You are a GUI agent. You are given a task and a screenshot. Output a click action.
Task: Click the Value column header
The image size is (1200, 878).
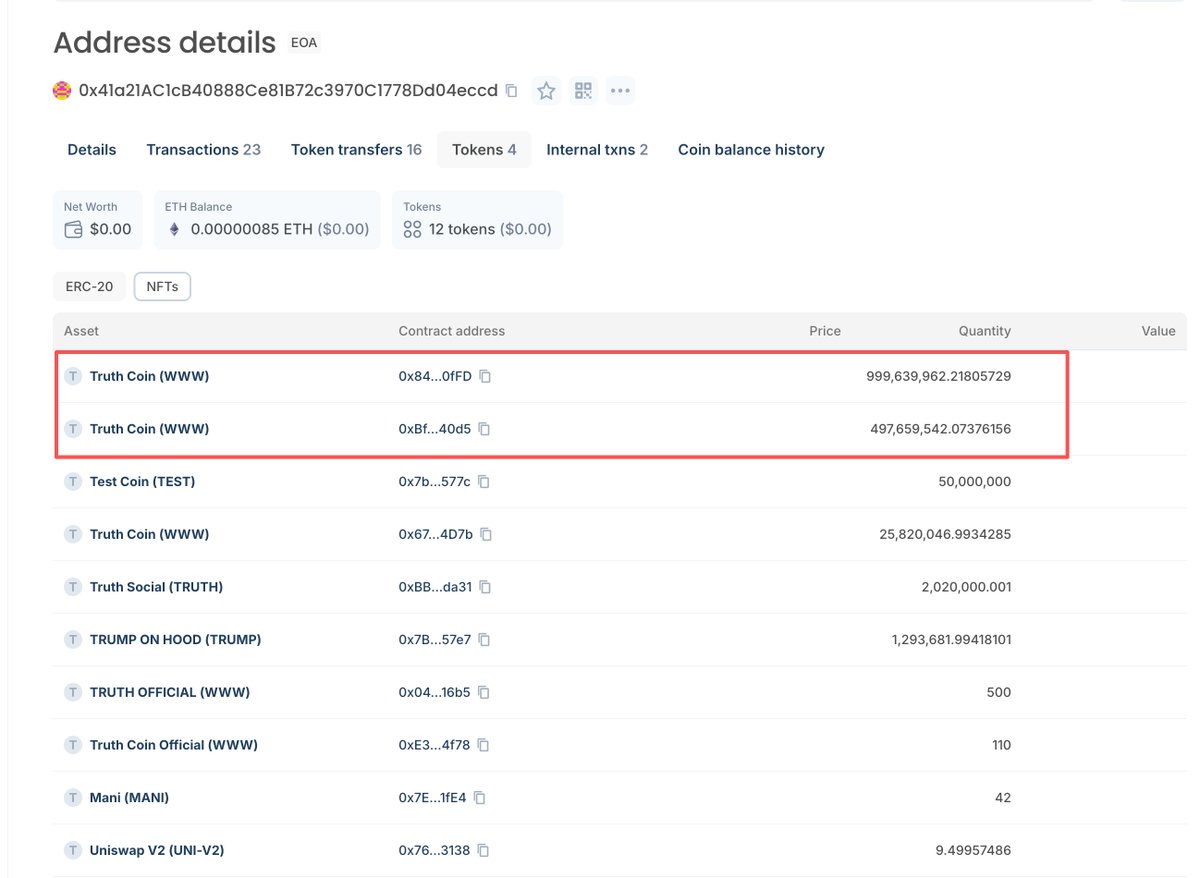[1159, 331]
